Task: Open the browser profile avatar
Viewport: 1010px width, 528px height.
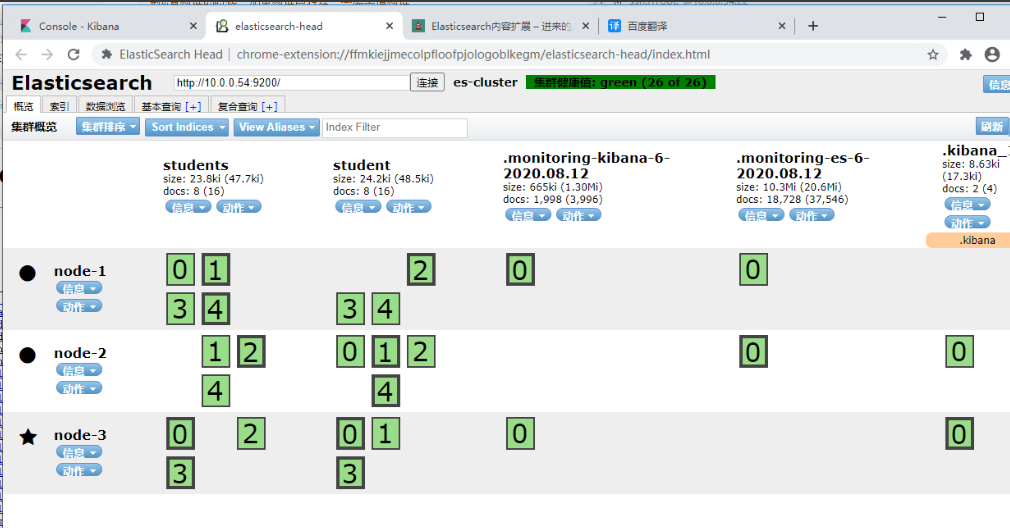Action: coord(992,55)
